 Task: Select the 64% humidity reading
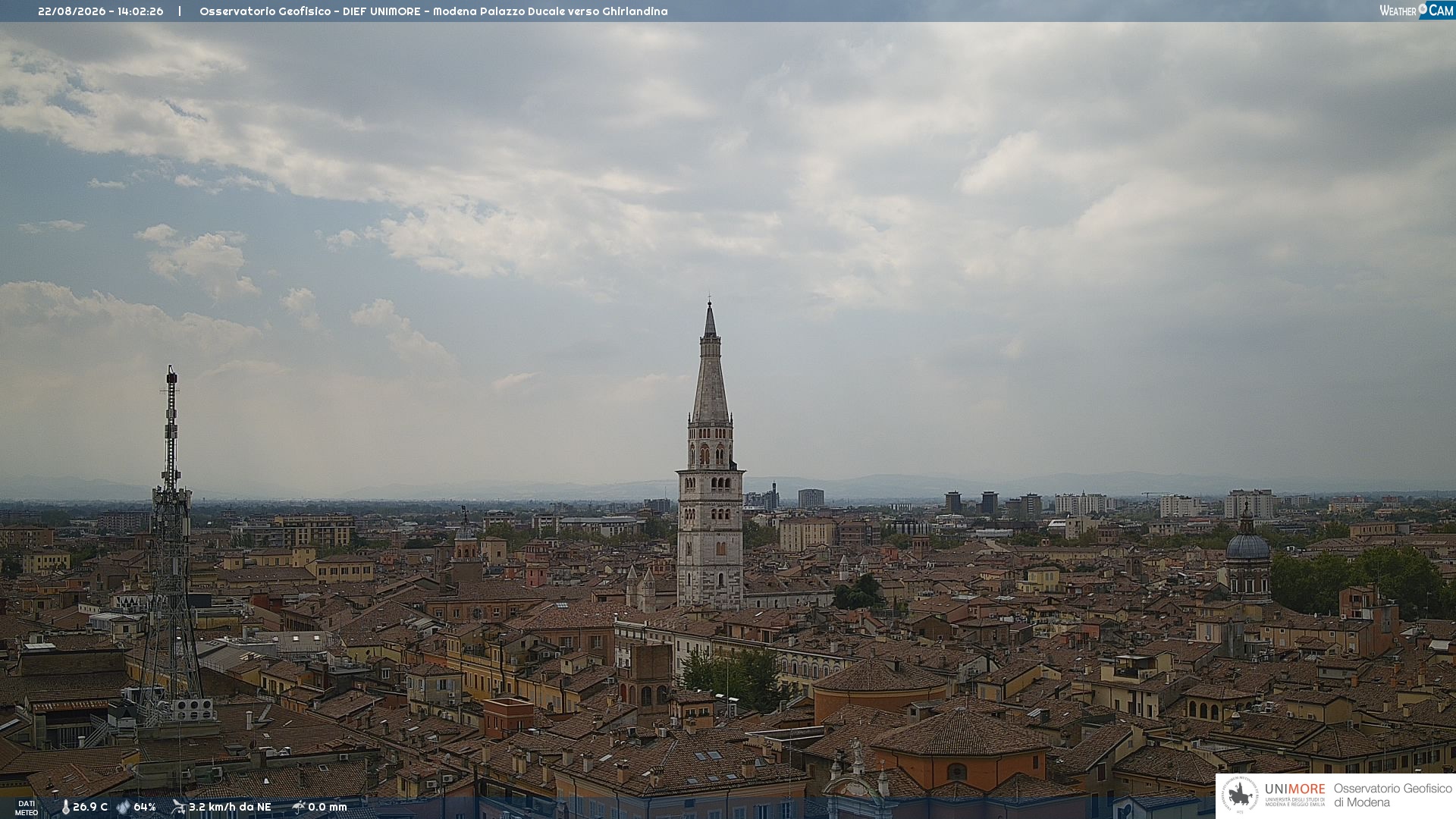click(x=144, y=807)
